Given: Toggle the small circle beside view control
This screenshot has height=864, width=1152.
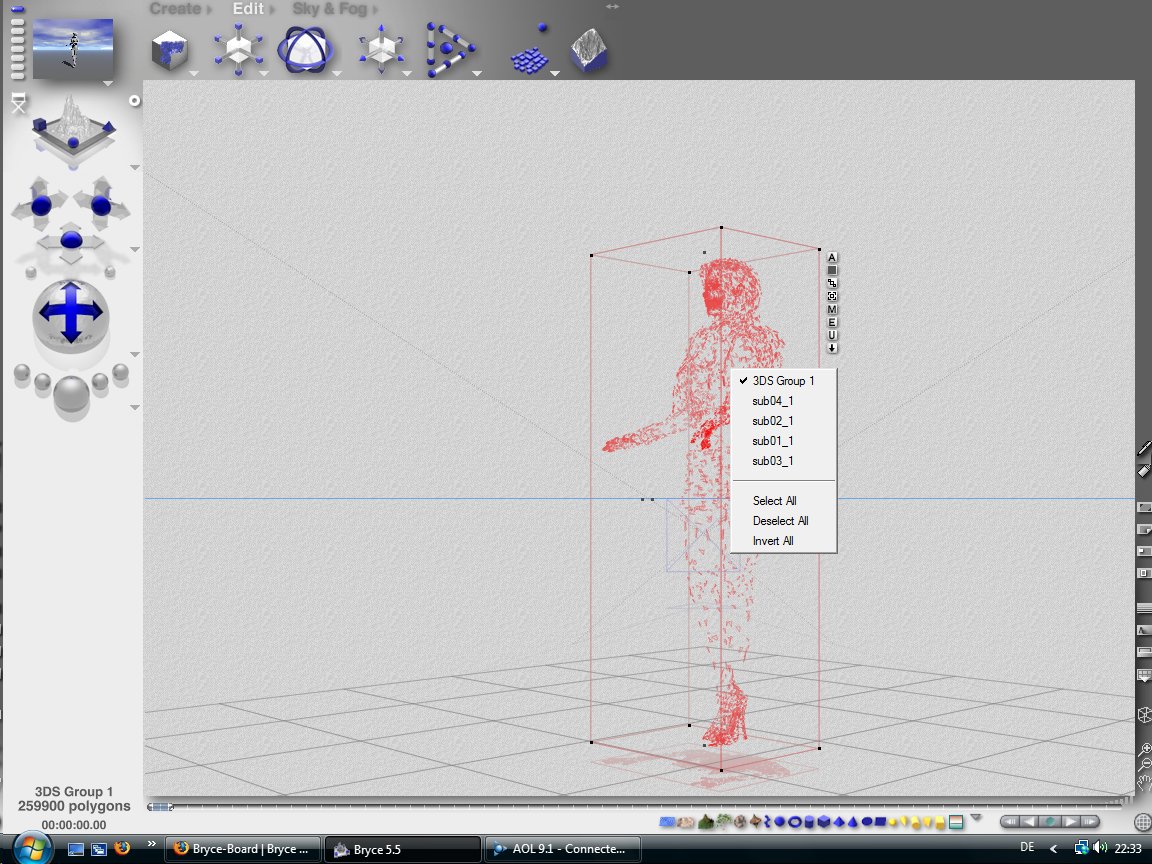Looking at the screenshot, I should point(135,100).
